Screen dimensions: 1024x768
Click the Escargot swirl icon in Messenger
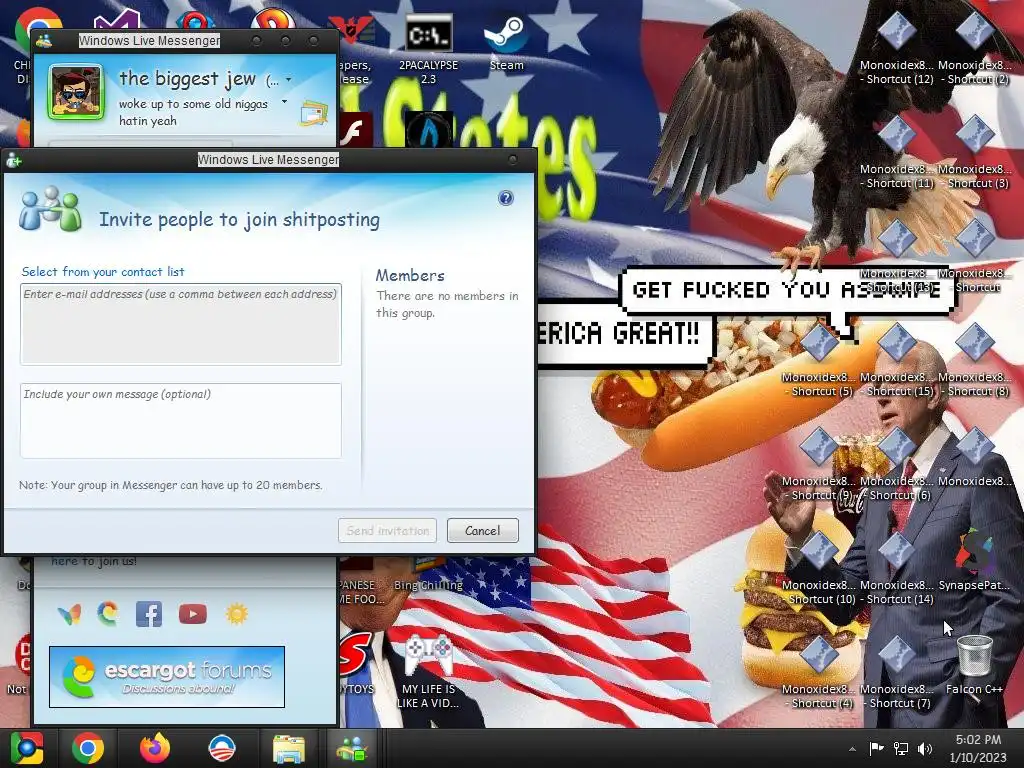108,614
